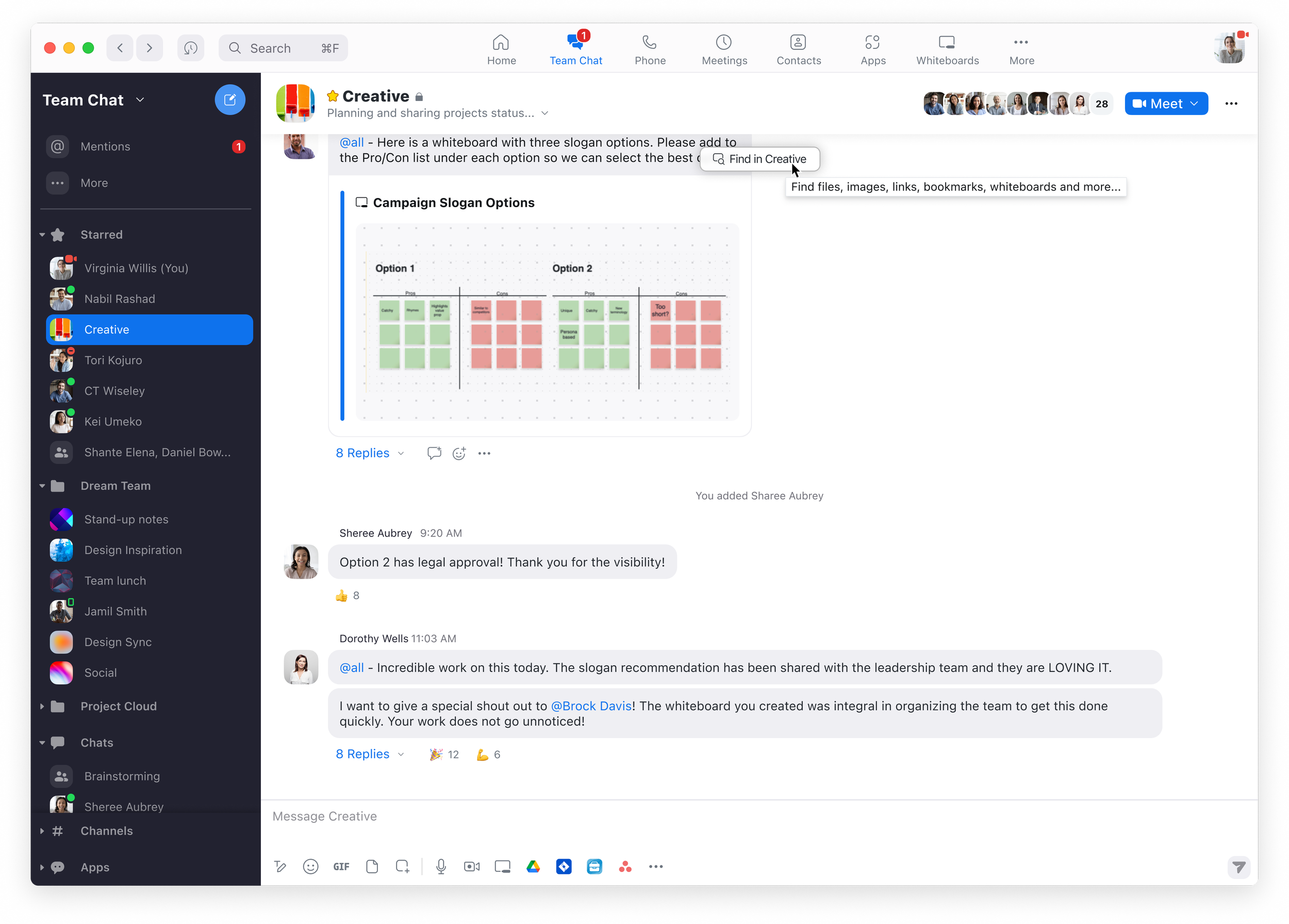Screen dimensions: 1289x924
Task: Expand the Project Cloud folder
Action: point(42,706)
